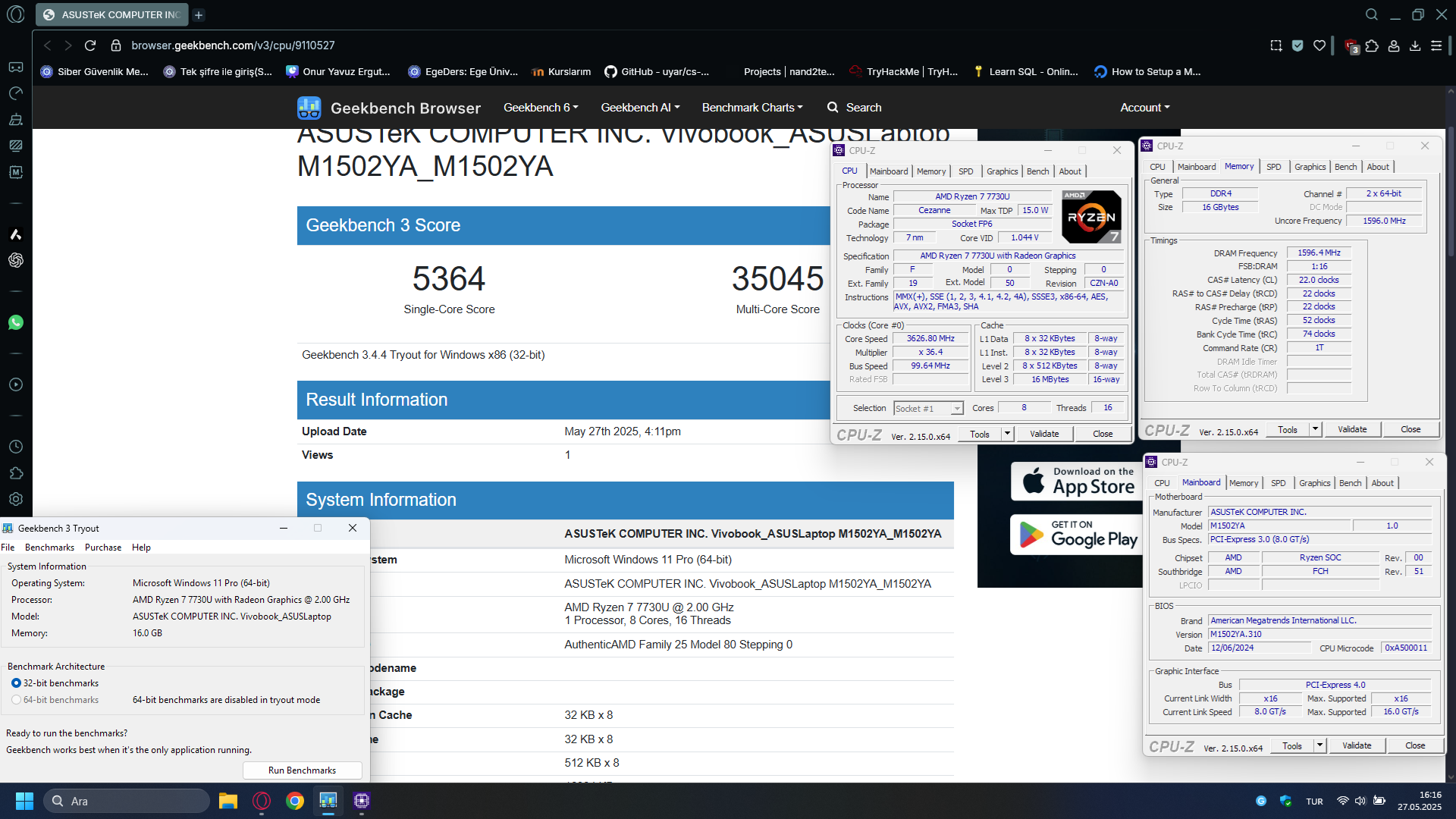Open Tools arrow in CPU-Z Mainboard window
Image resolution: width=1456 pixels, height=819 pixels.
(1319, 745)
